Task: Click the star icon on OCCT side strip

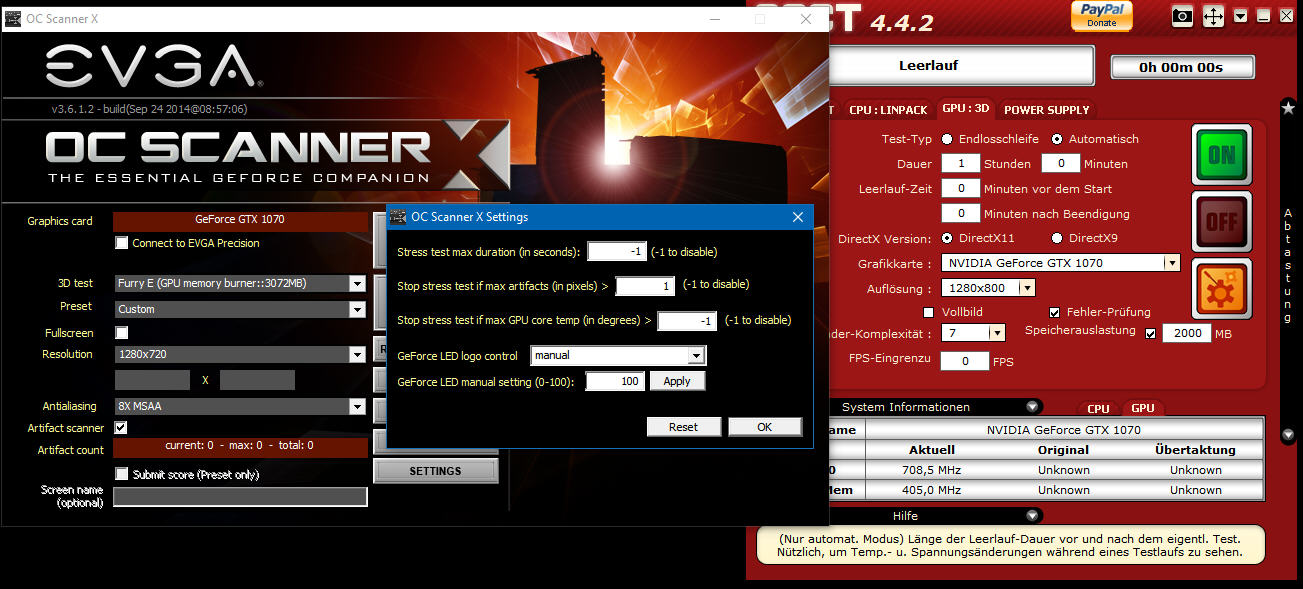Action: pyautogui.click(x=1288, y=107)
